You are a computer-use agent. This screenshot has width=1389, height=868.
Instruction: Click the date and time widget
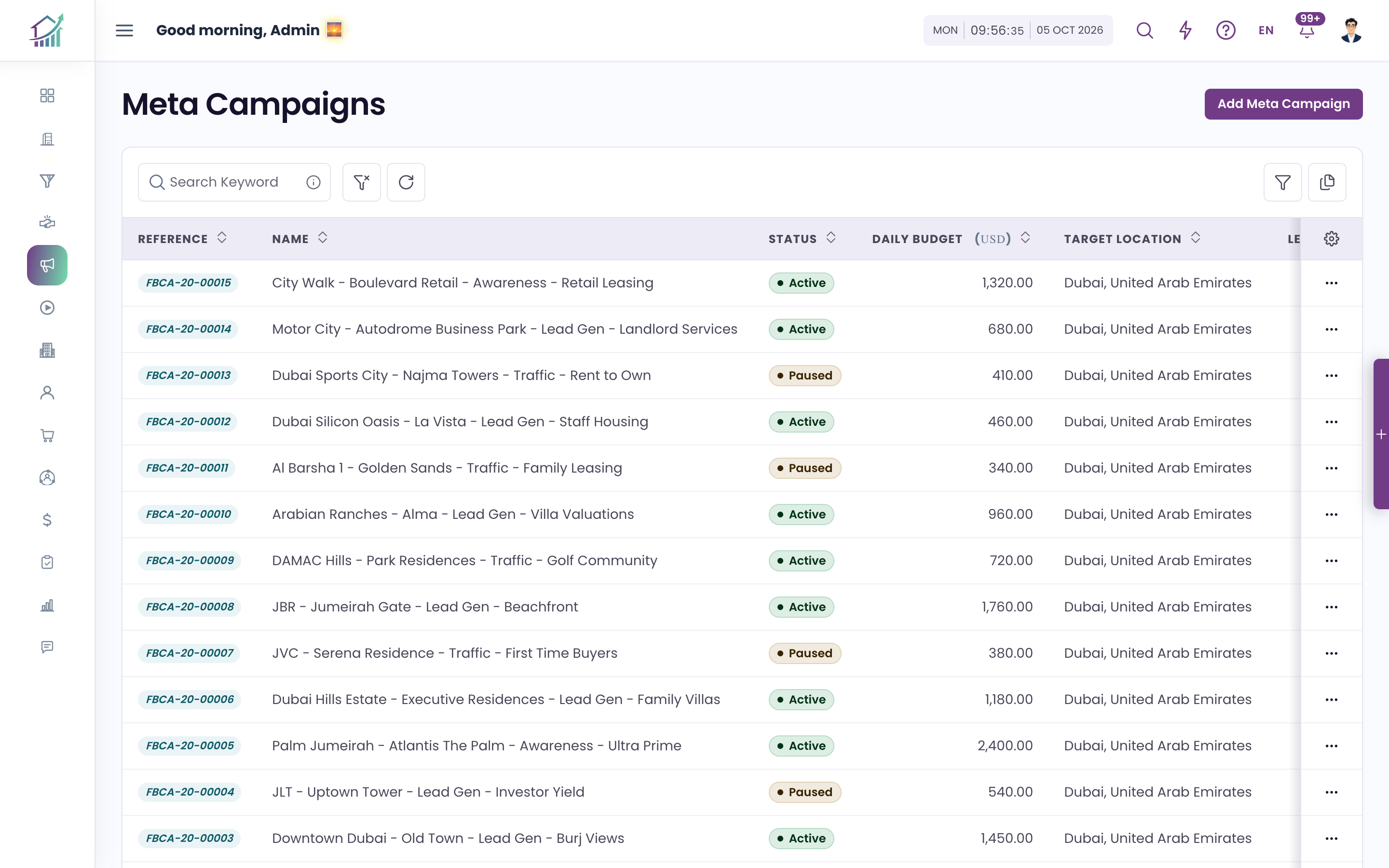tap(1018, 30)
